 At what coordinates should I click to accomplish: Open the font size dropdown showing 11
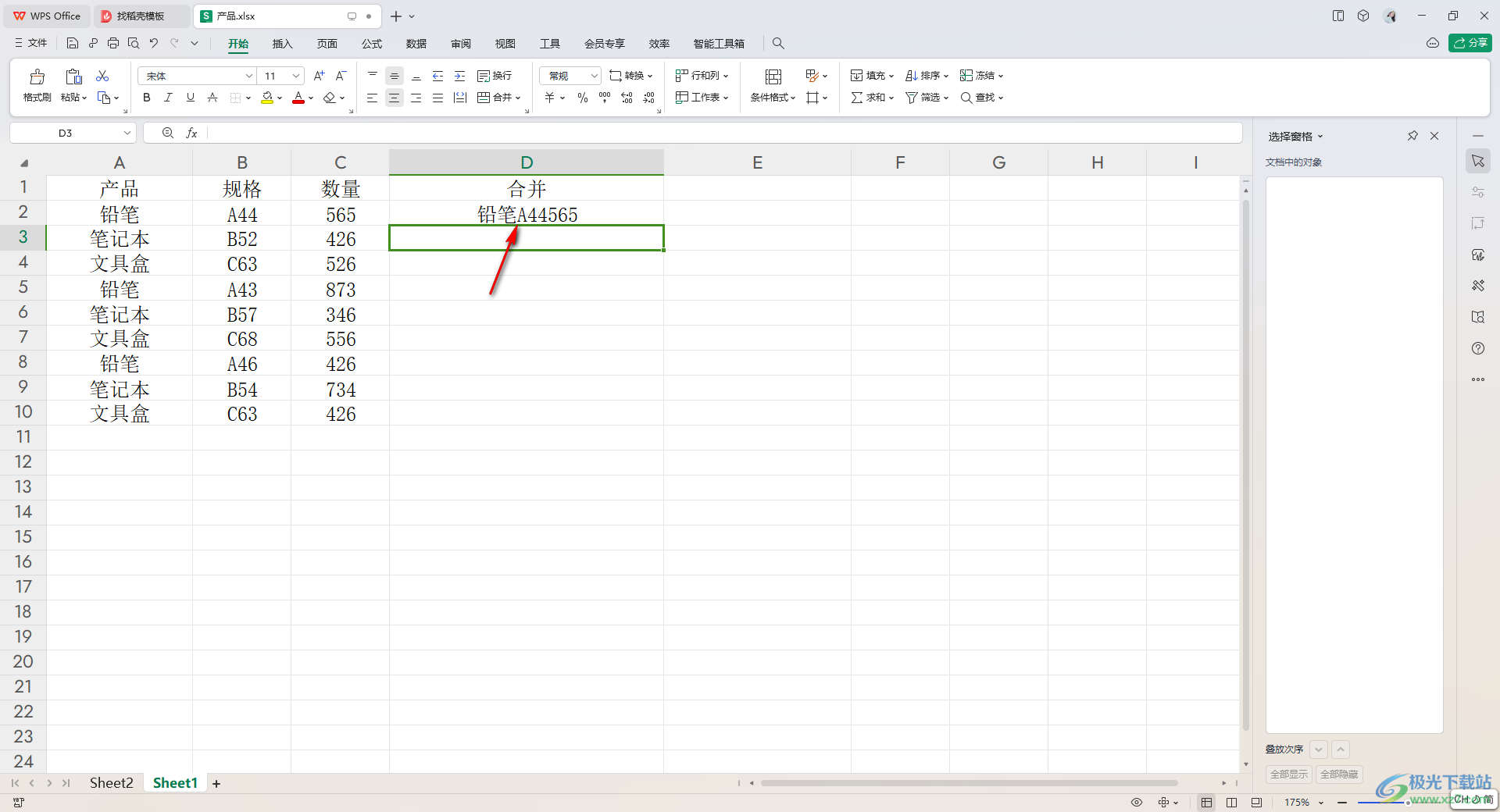tap(296, 76)
